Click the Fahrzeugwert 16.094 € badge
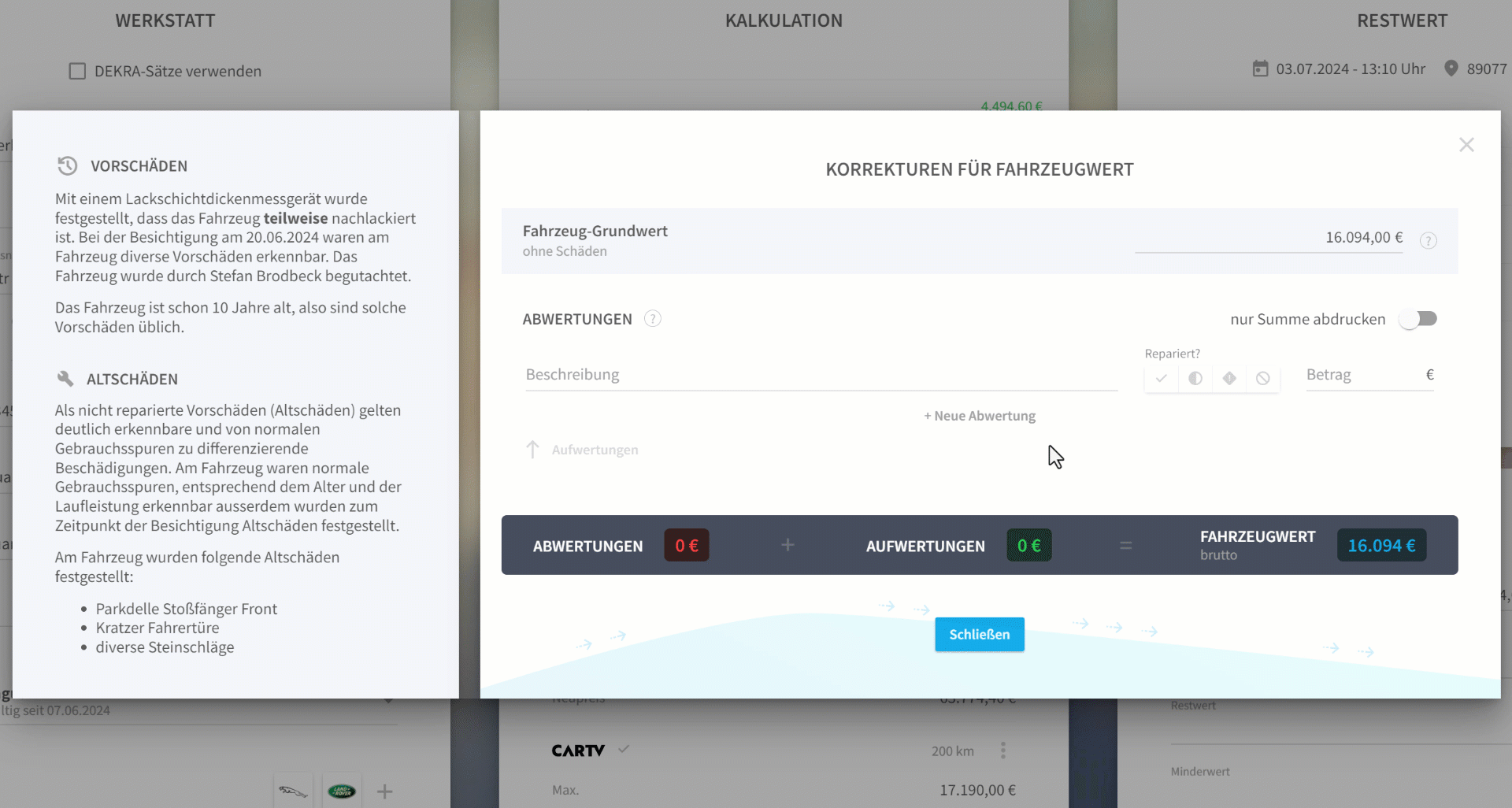The width and height of the screenshot is (1512, 808). [1382, 545]
